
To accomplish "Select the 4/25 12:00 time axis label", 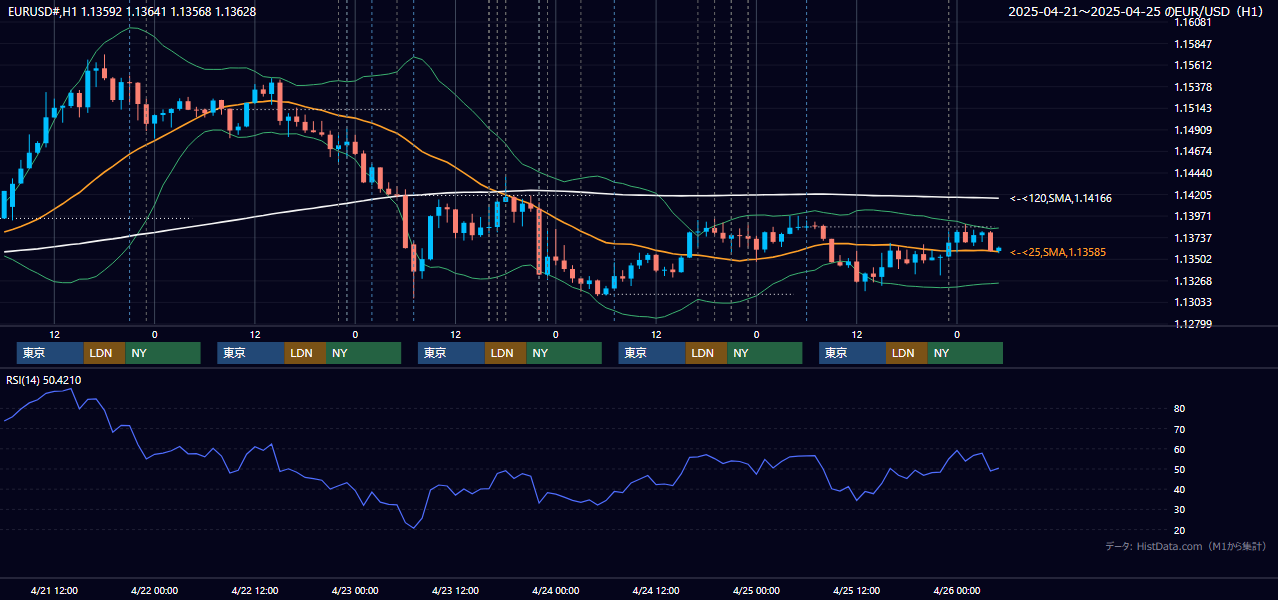I will 857,591.
